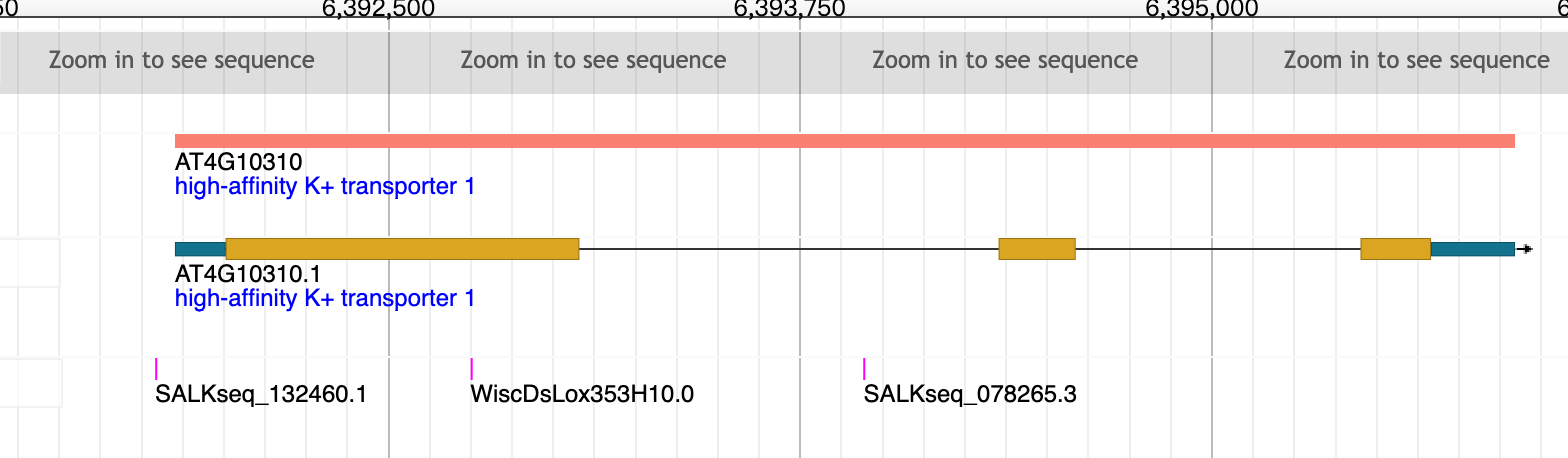1568x458 pixels.
Task: Click the 6,393,750 ruler coordinate label
Action: pyautogui.click(x=789, y=11)
